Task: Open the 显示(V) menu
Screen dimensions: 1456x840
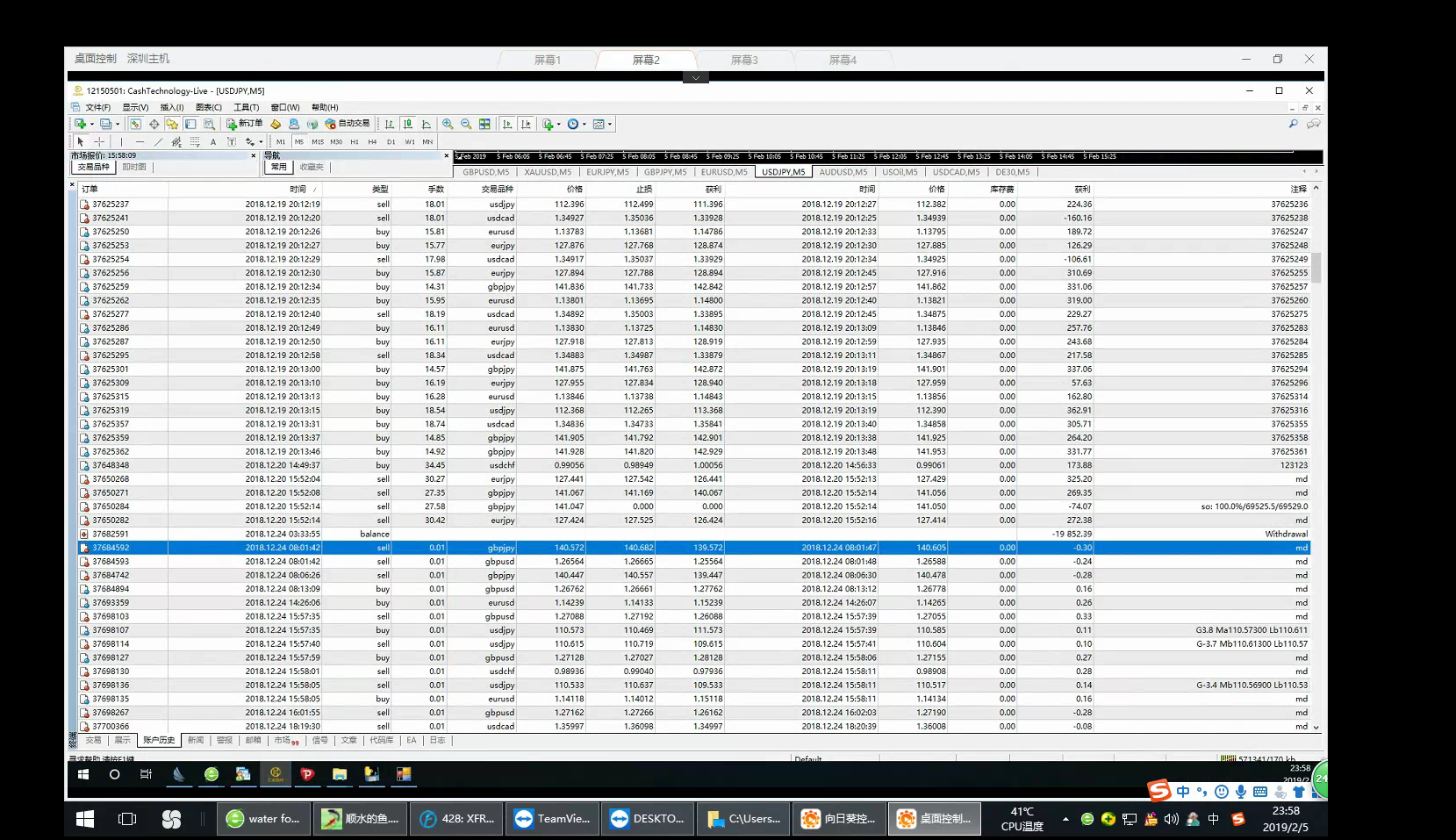Action: tap(135, 107)
